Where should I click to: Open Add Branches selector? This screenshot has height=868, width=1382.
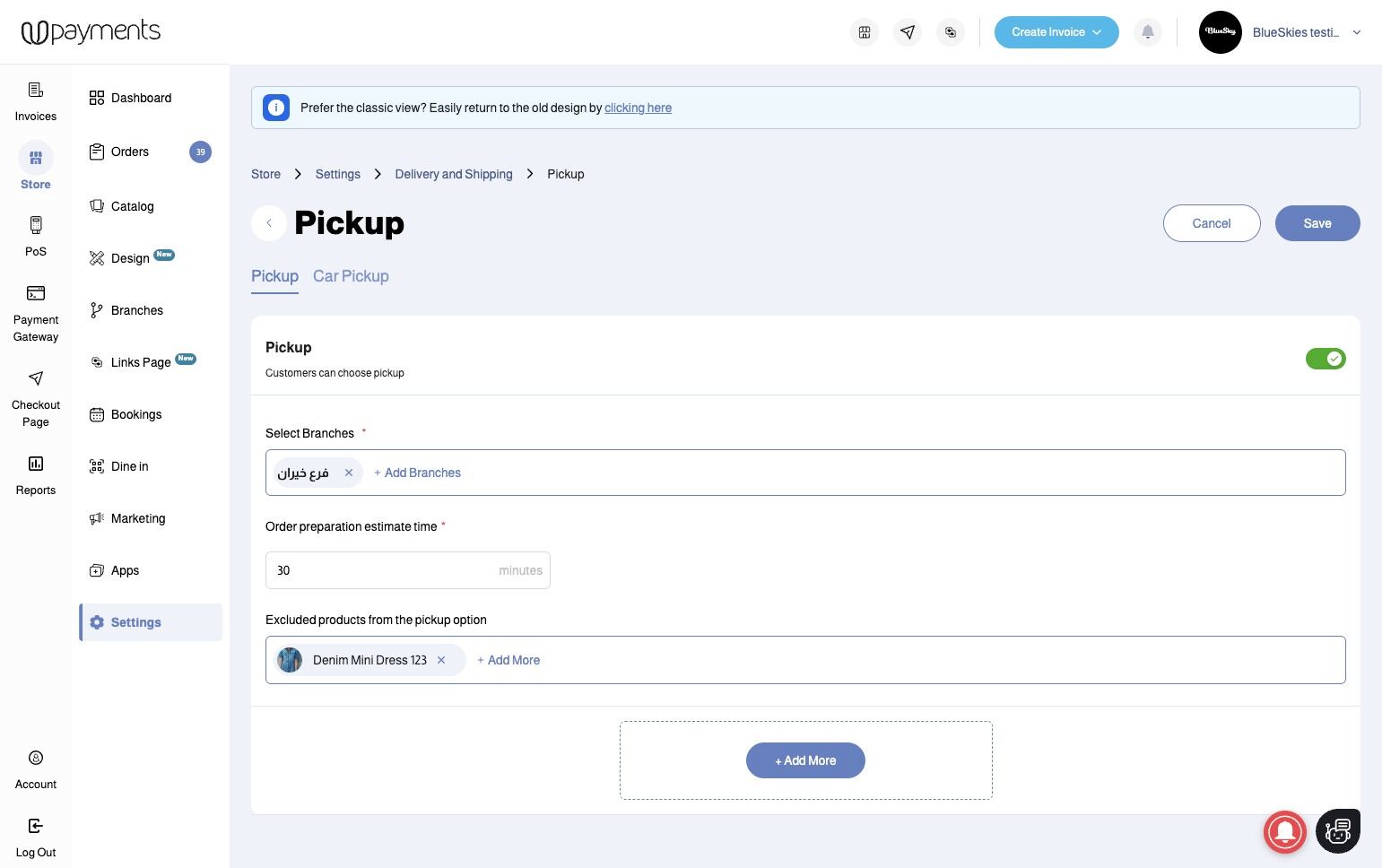(x=418, y=473)
